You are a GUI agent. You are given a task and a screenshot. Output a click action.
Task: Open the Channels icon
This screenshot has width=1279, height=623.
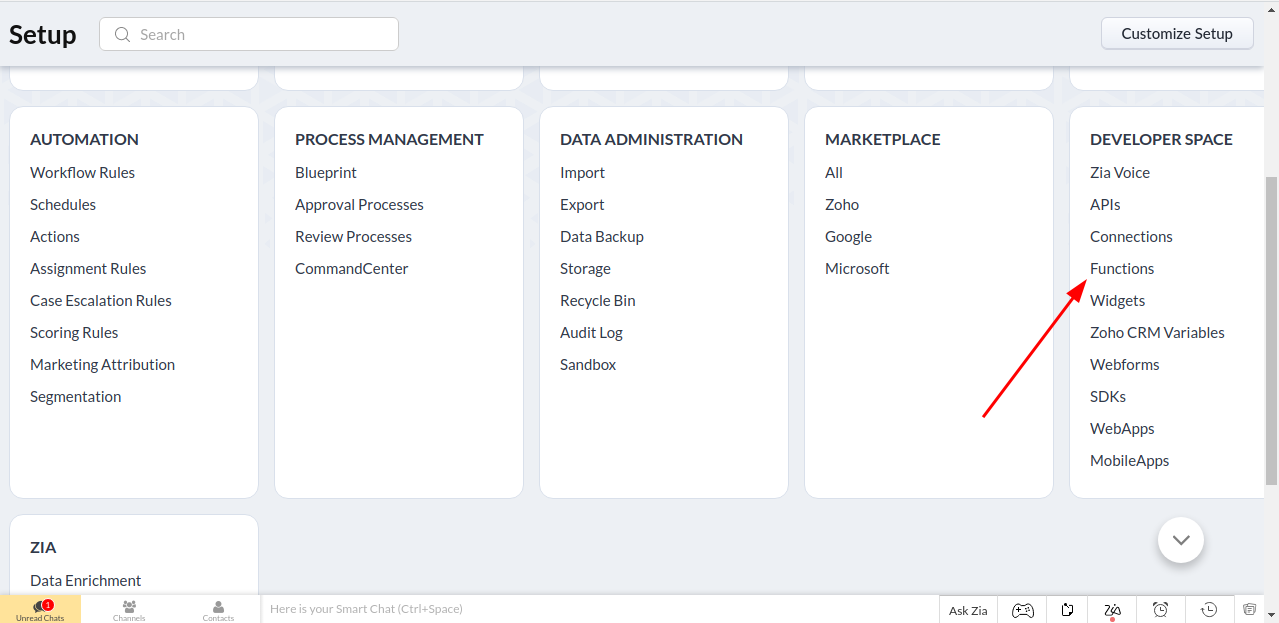129,610
